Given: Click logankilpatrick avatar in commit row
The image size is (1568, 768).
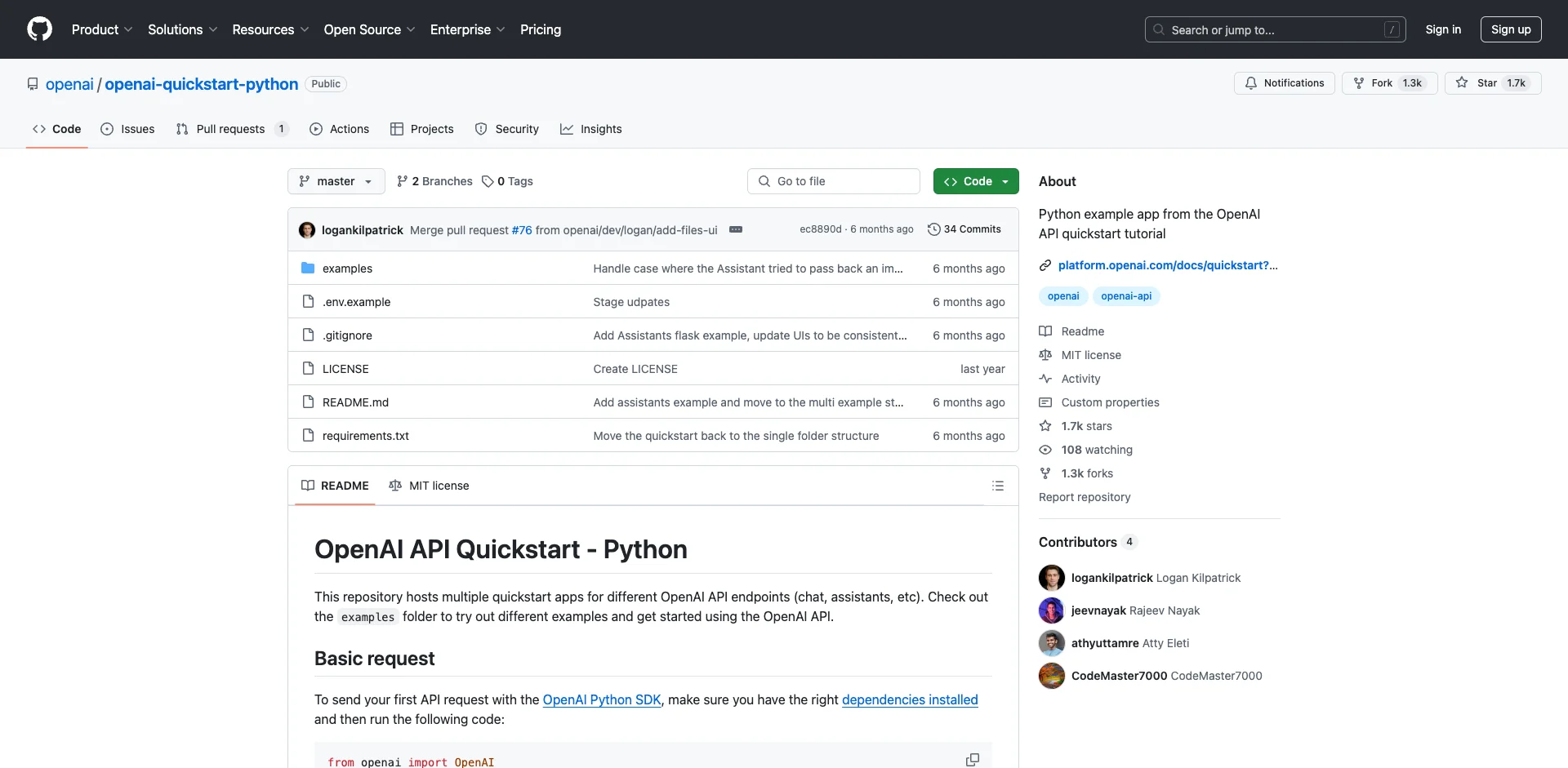Looking at the screenshot, I should pyautogui.click(x=307, y=230).
